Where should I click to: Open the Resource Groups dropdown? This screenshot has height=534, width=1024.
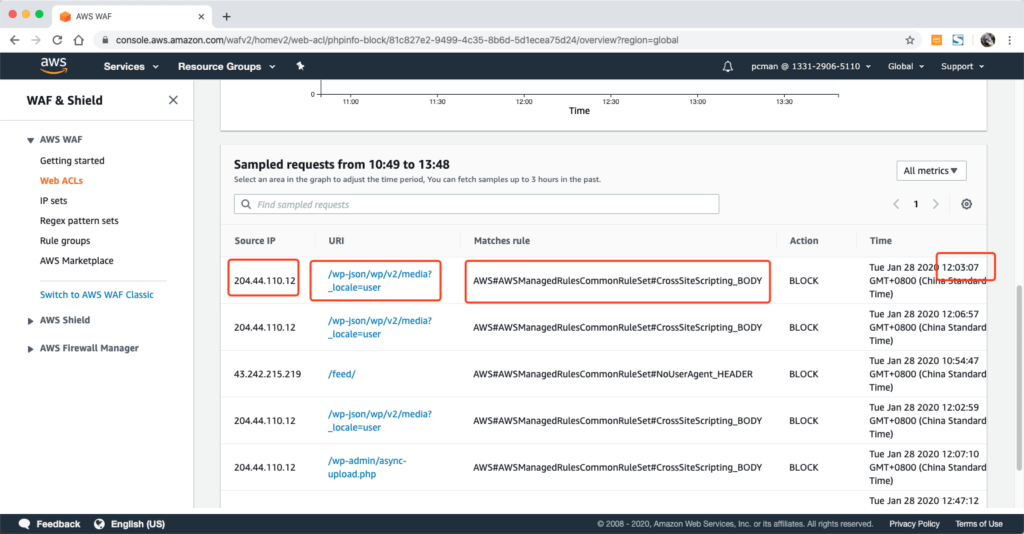pos(227,66)
